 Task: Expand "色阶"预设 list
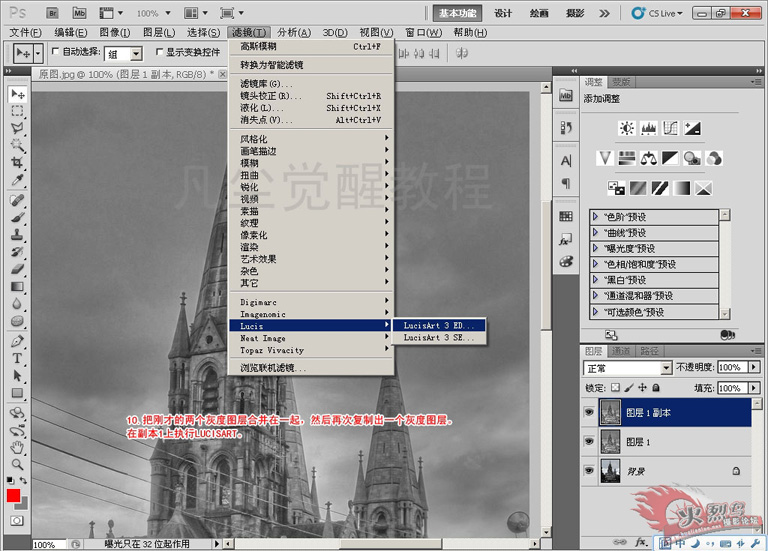tap(596, 216)
